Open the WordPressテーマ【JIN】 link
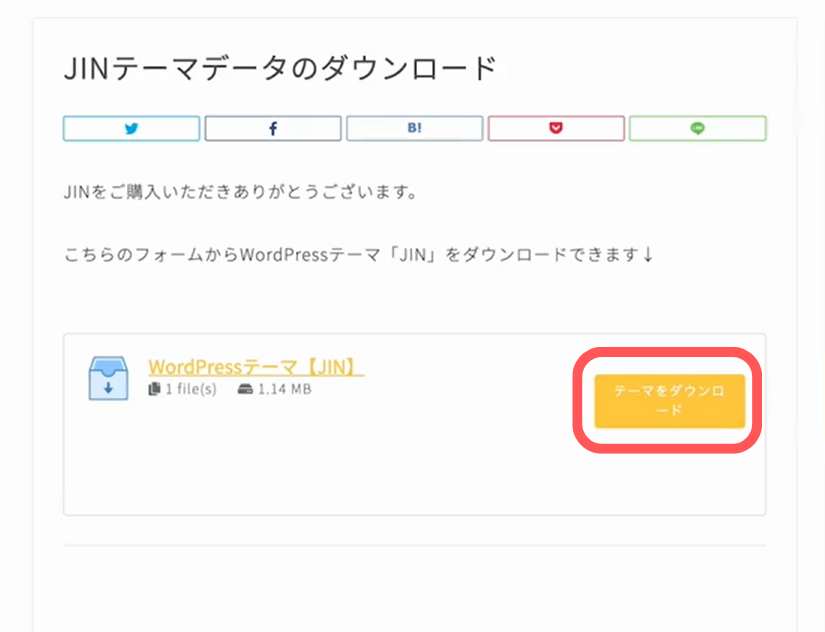 (256, 367)
